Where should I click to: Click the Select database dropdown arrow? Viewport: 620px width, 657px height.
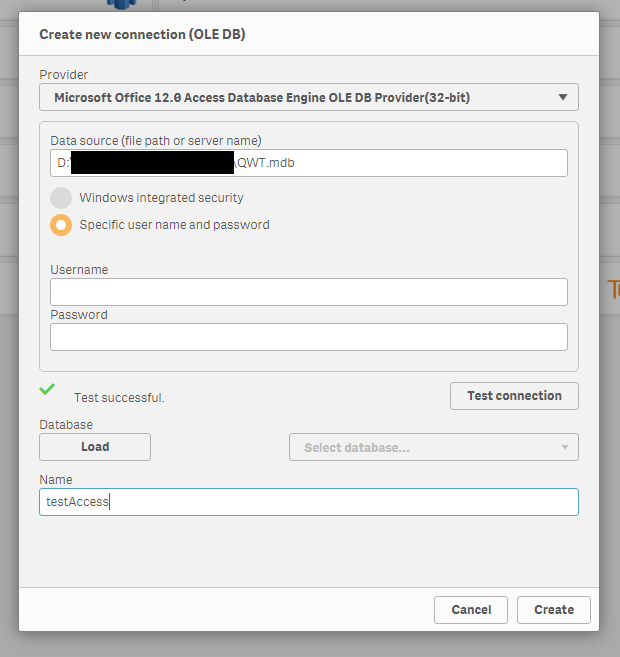coord(565,447)
